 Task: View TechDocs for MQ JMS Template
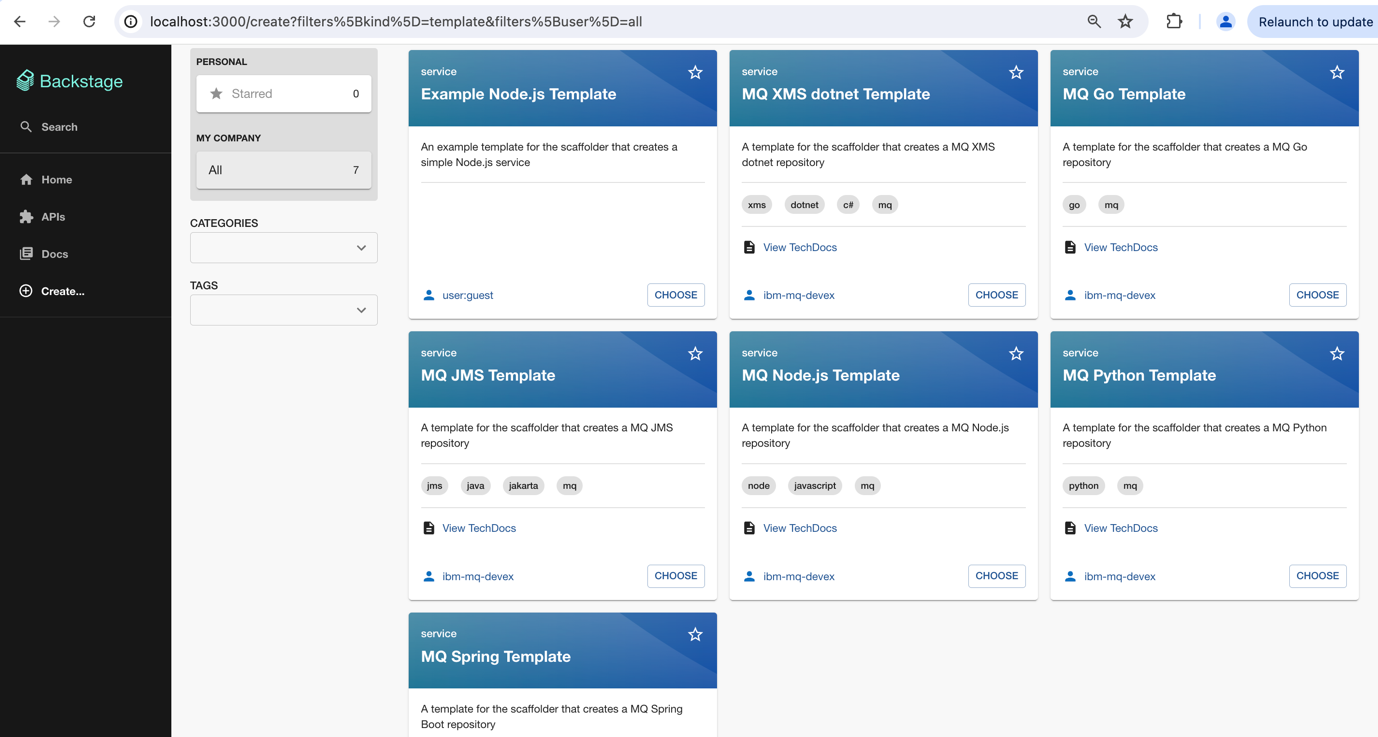[479, 528]
